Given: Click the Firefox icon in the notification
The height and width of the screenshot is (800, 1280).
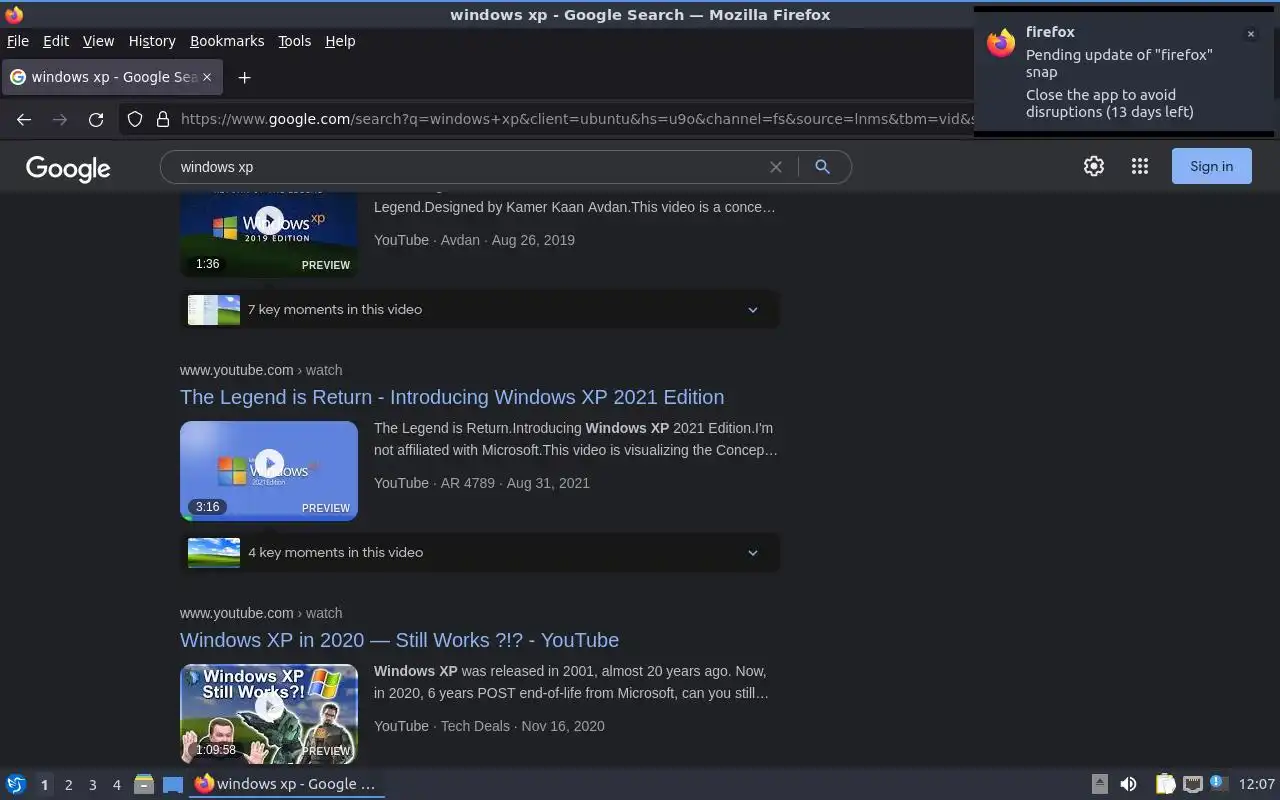Looking at the screenshot, I should (1001, 43).
